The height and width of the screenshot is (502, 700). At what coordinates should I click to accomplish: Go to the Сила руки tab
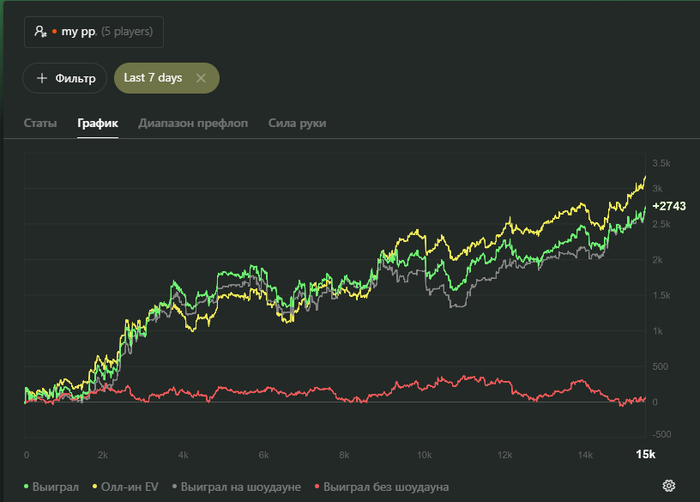pos(297,123)
